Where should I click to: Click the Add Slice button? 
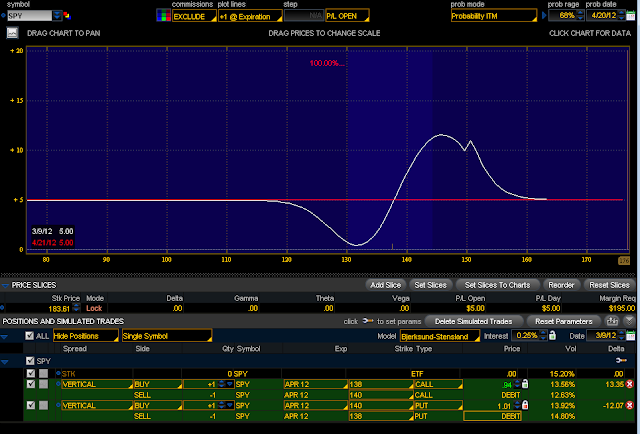click(385, 285)
